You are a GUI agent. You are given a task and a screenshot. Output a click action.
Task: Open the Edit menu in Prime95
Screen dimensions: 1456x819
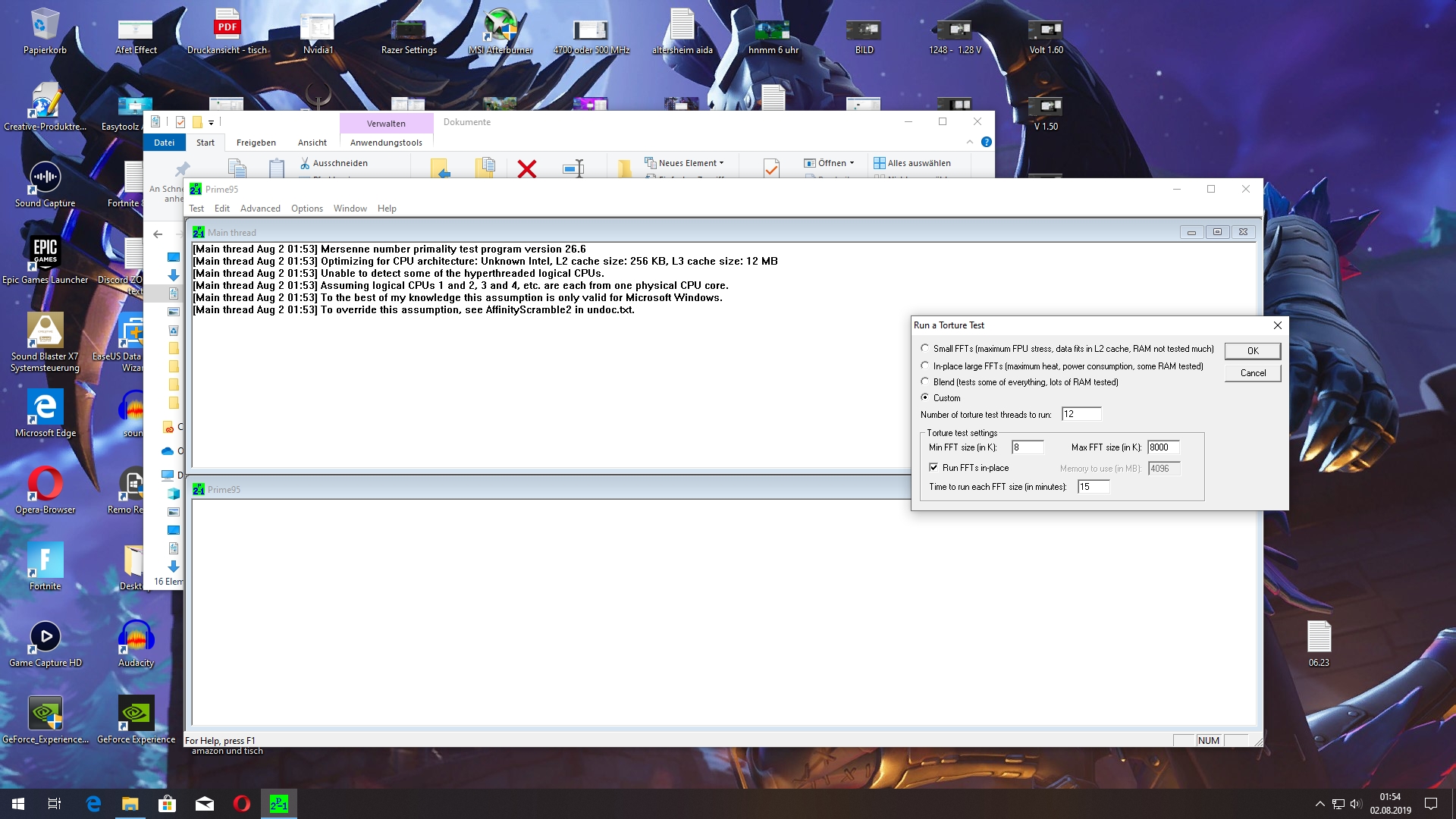221,209
